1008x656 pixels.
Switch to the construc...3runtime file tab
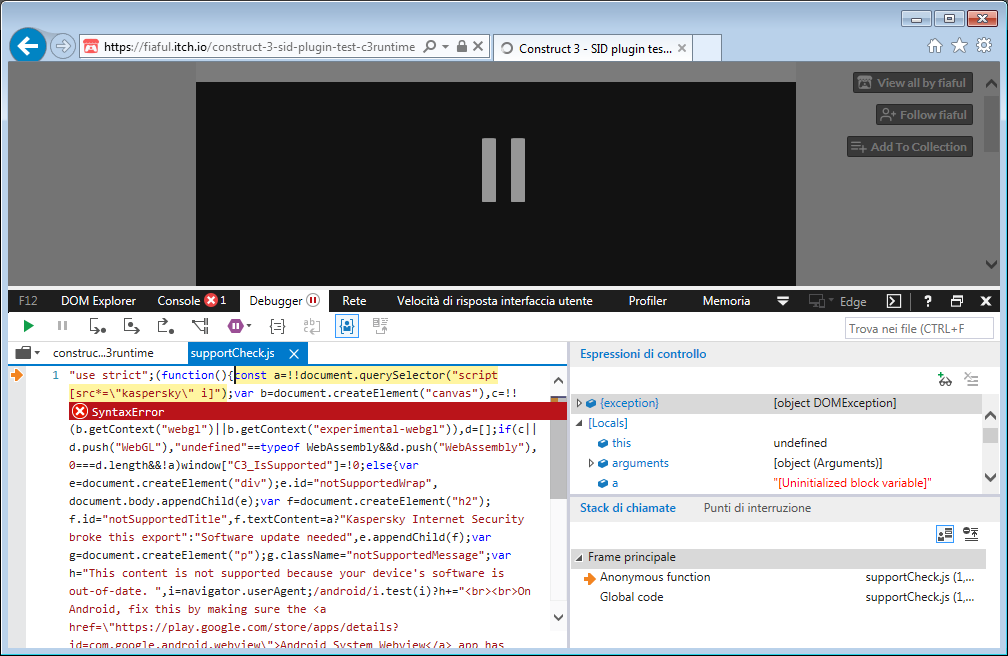click(103, 353)
